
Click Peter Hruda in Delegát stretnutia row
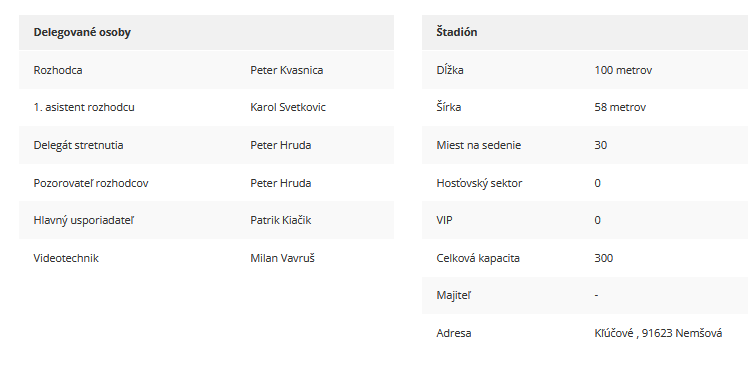pos(280,145)
